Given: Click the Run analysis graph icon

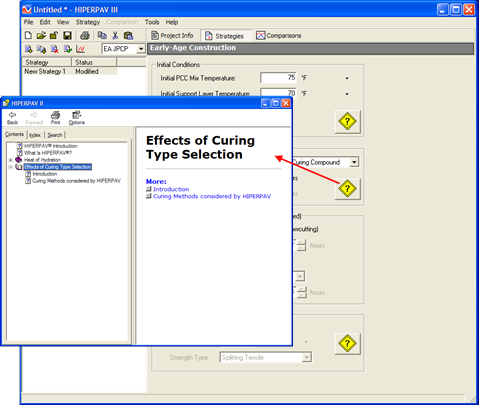Looking at the screenshot, I should [80, 49].
